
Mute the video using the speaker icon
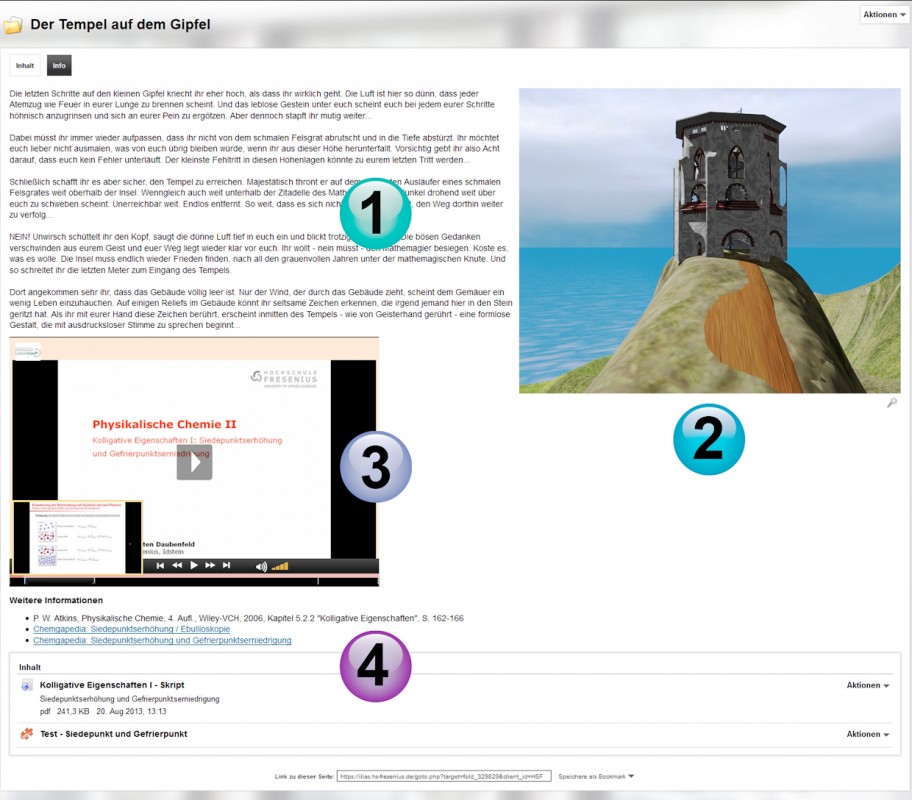(x=261, y=566)
